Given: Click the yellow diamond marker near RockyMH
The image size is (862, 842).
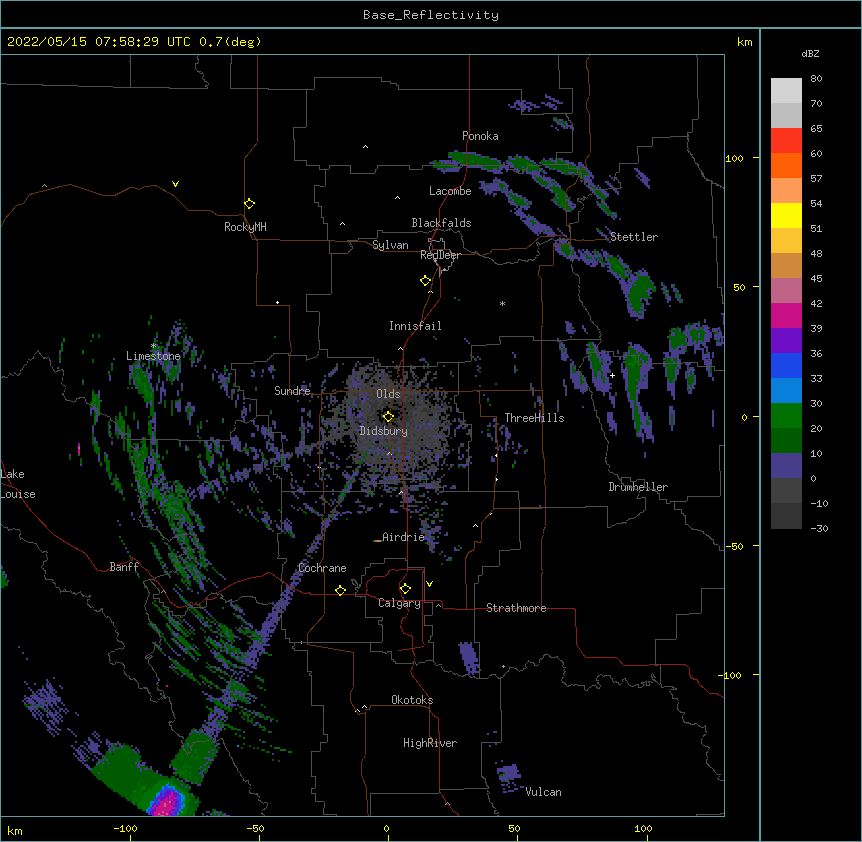Looking at the screenshot, I should pos(250,203).
